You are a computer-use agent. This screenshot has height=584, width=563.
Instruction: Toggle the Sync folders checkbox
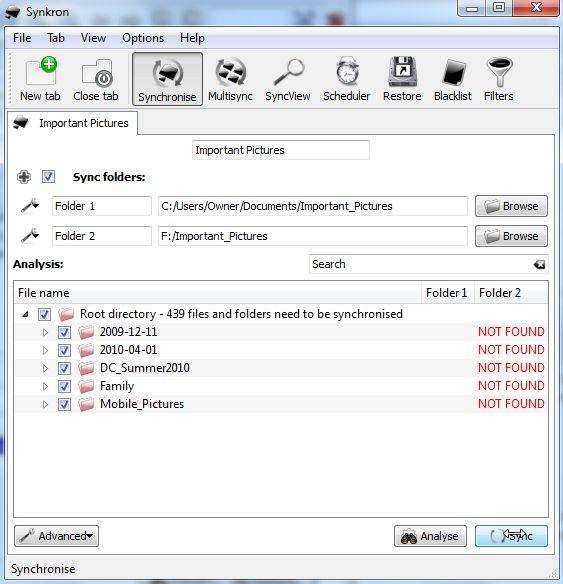click(48, 177)
